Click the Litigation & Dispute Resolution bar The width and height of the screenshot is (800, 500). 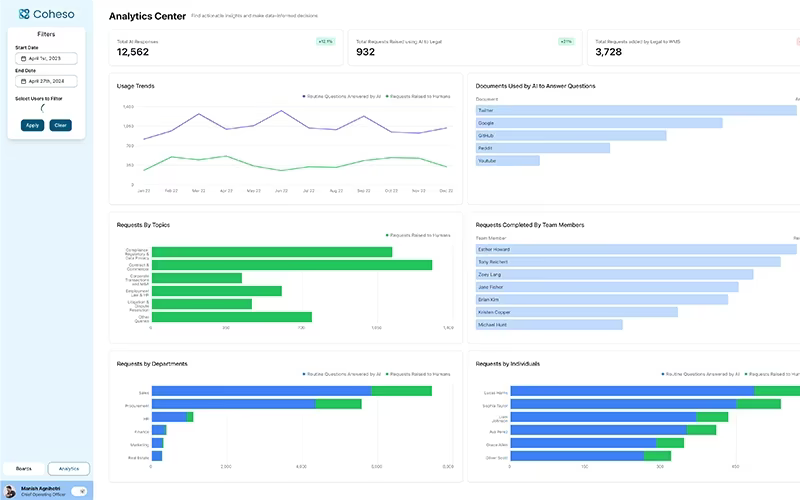[x=202, y=304]
